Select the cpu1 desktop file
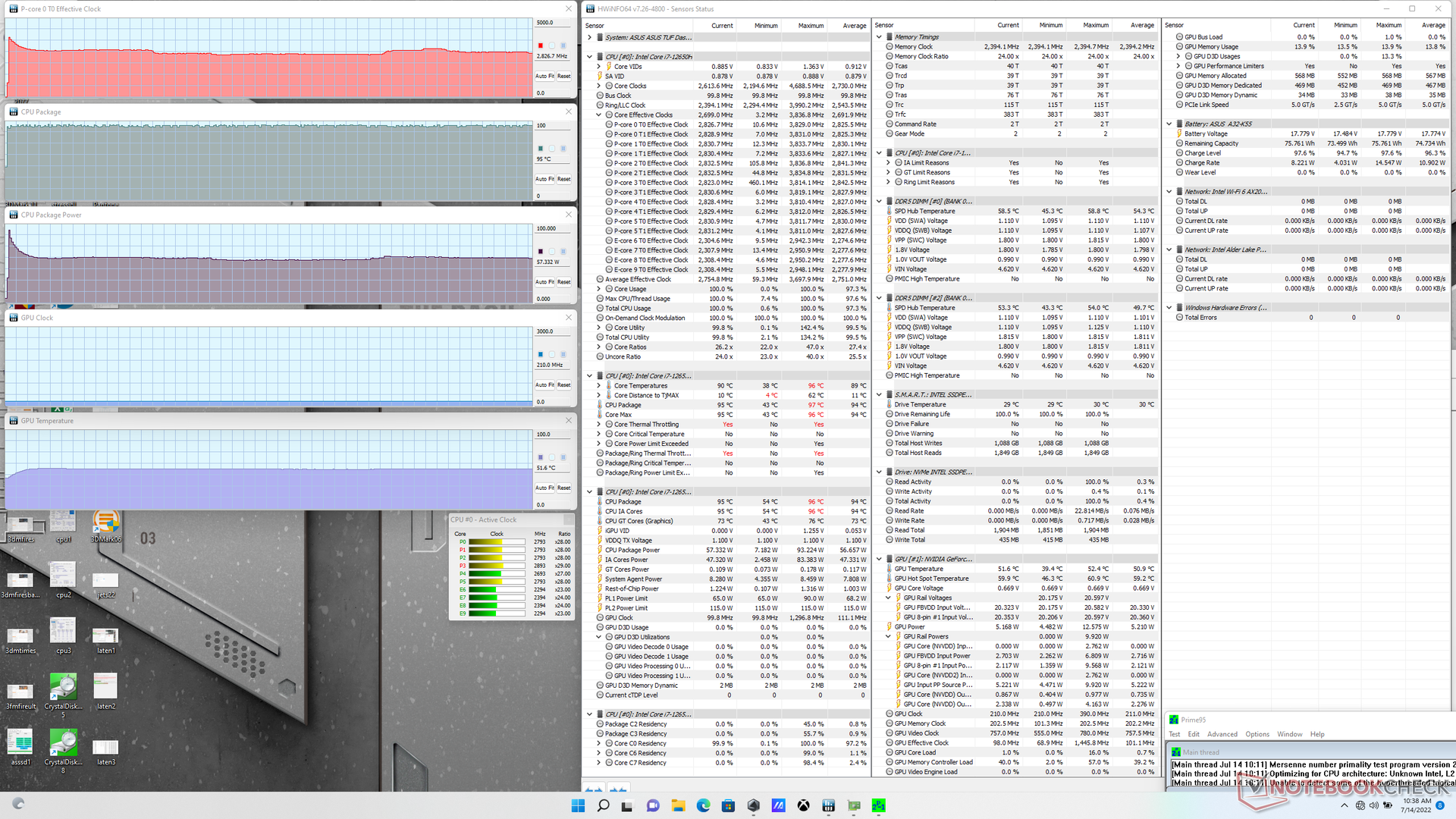 tap(63, 526)
